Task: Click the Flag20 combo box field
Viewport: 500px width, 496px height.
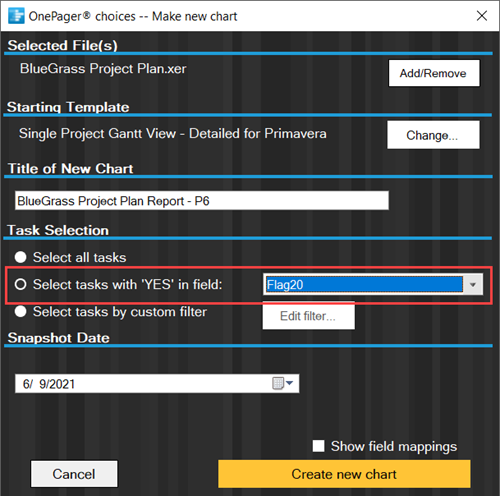Action: pos(373,285)
